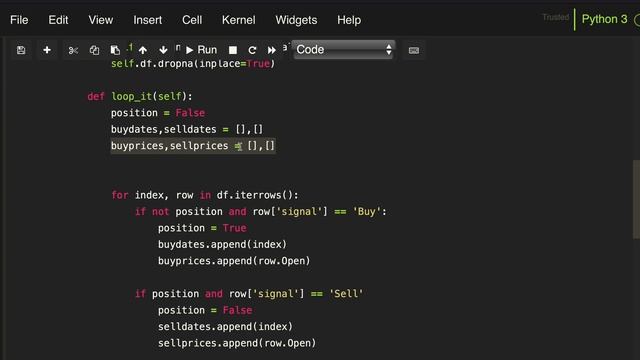
Task: Open the Widgets menu
Action: [x=296, y=20]
